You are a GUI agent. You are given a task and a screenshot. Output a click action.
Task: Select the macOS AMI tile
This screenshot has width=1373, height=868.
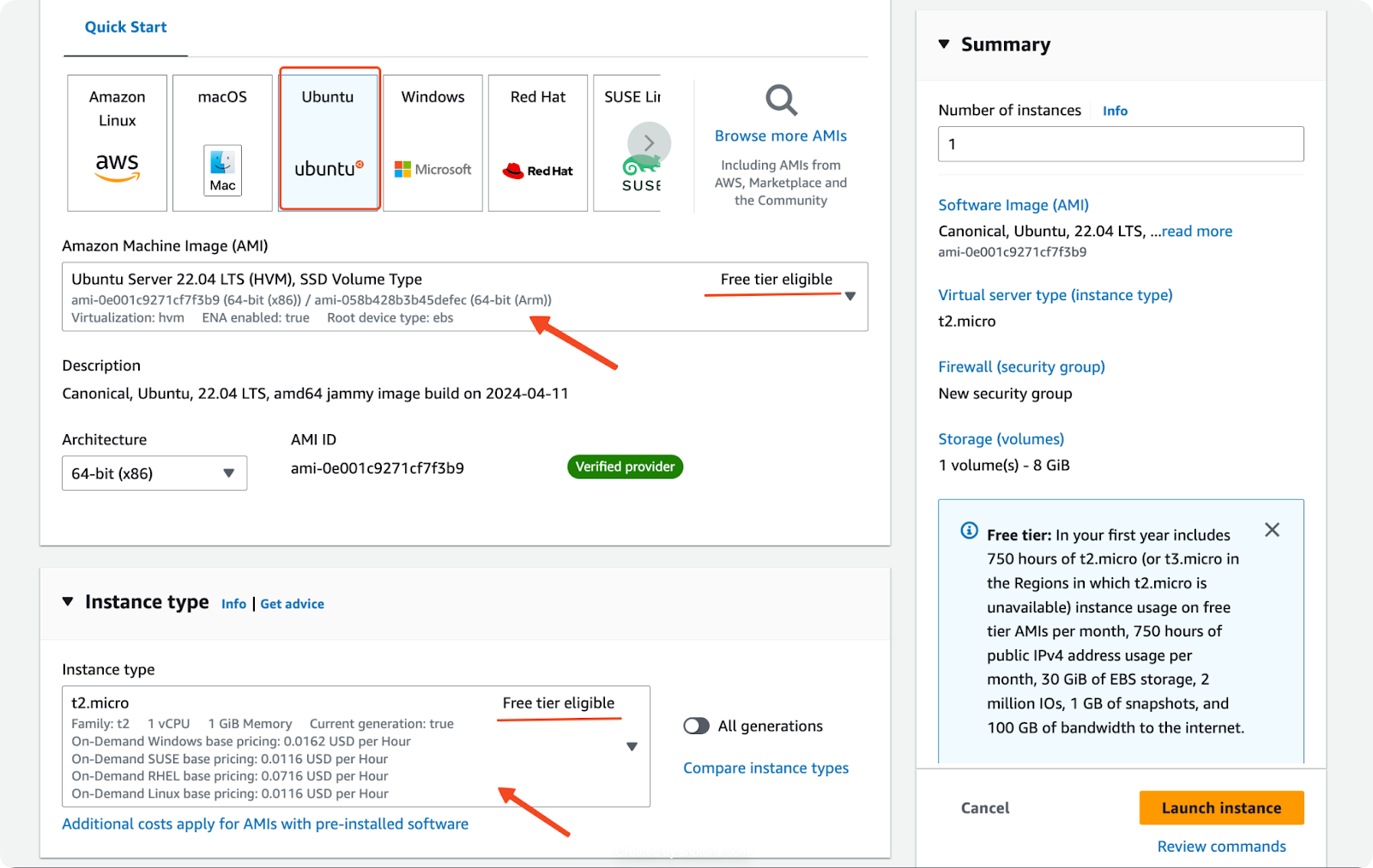tap(222, 142)
